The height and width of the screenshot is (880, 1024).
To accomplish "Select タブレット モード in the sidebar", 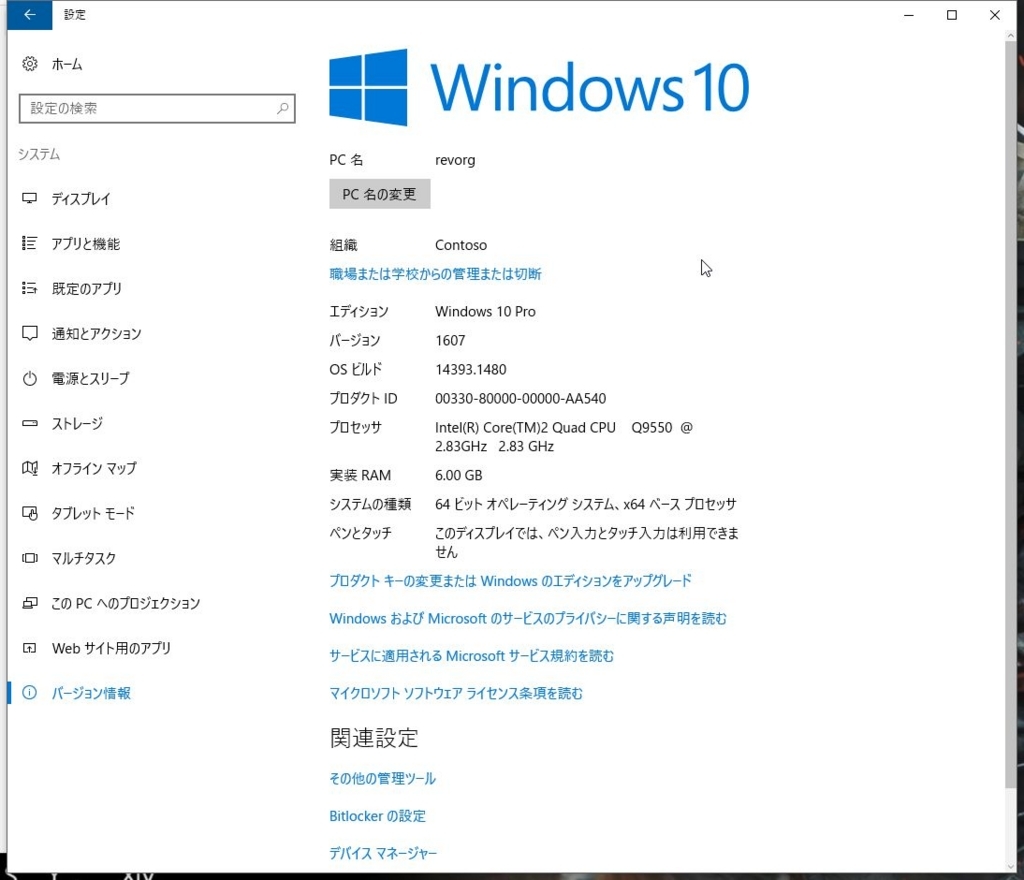I will click(x=93, y=513).
